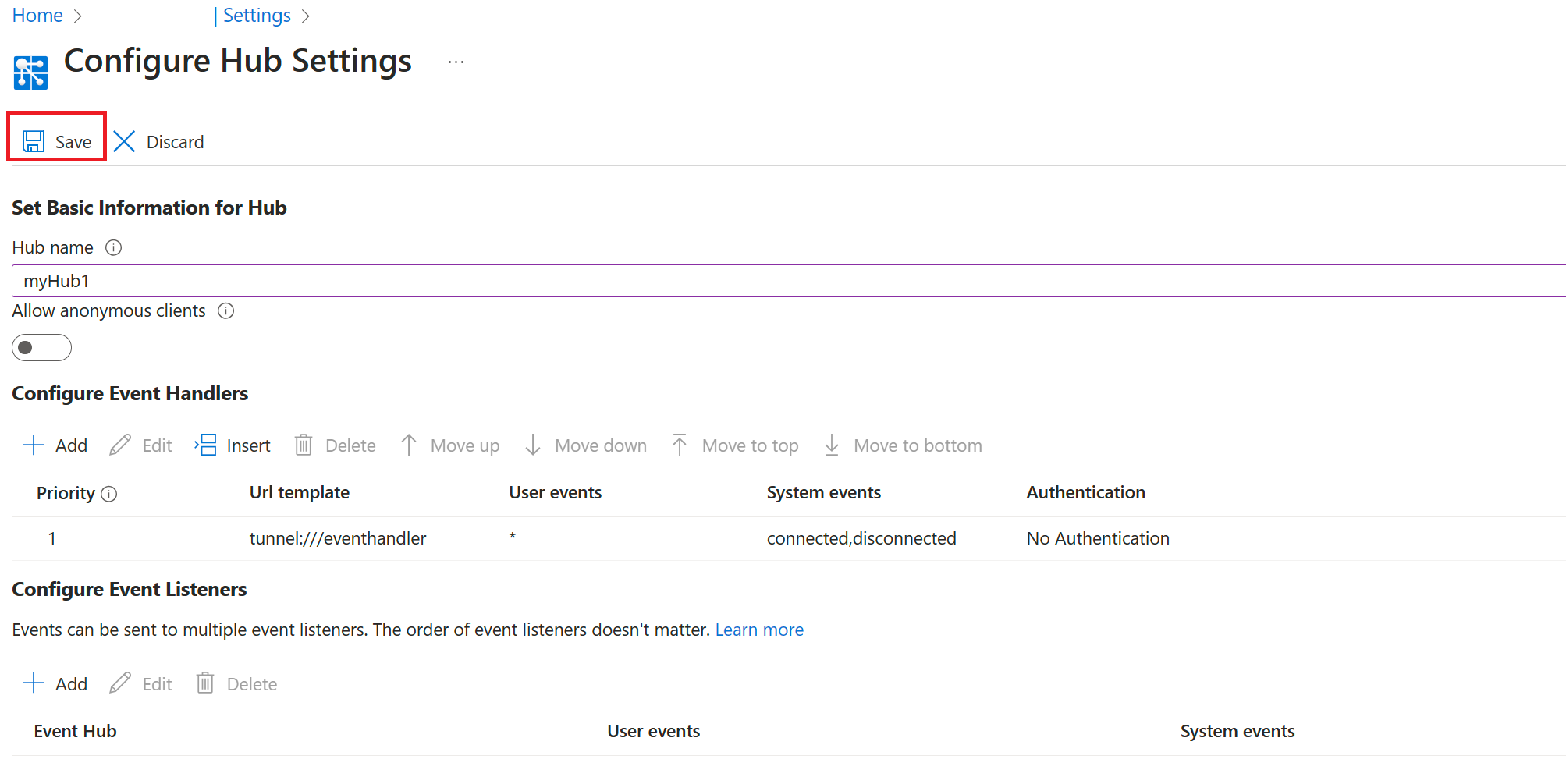1566x784 pixels.
Task: Open the Hub name info tooltip
Action: click(114, 247)
